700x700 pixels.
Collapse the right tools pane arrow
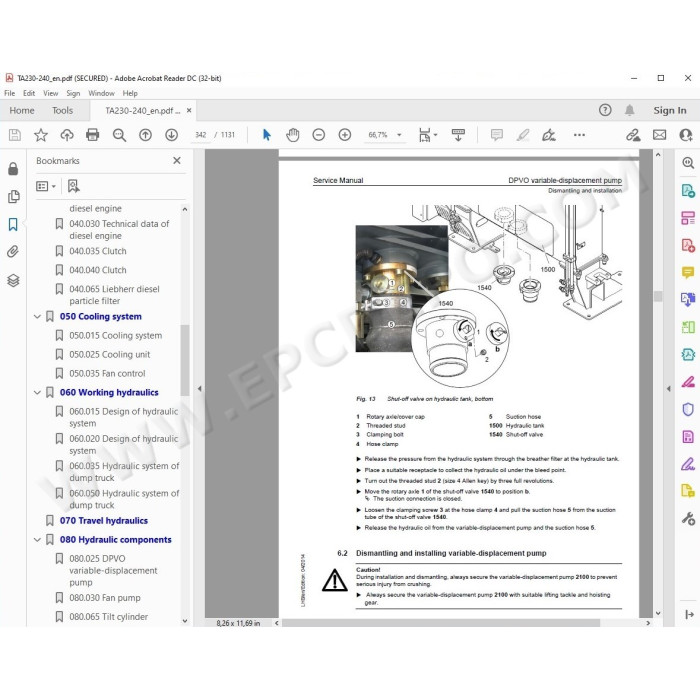668,388
